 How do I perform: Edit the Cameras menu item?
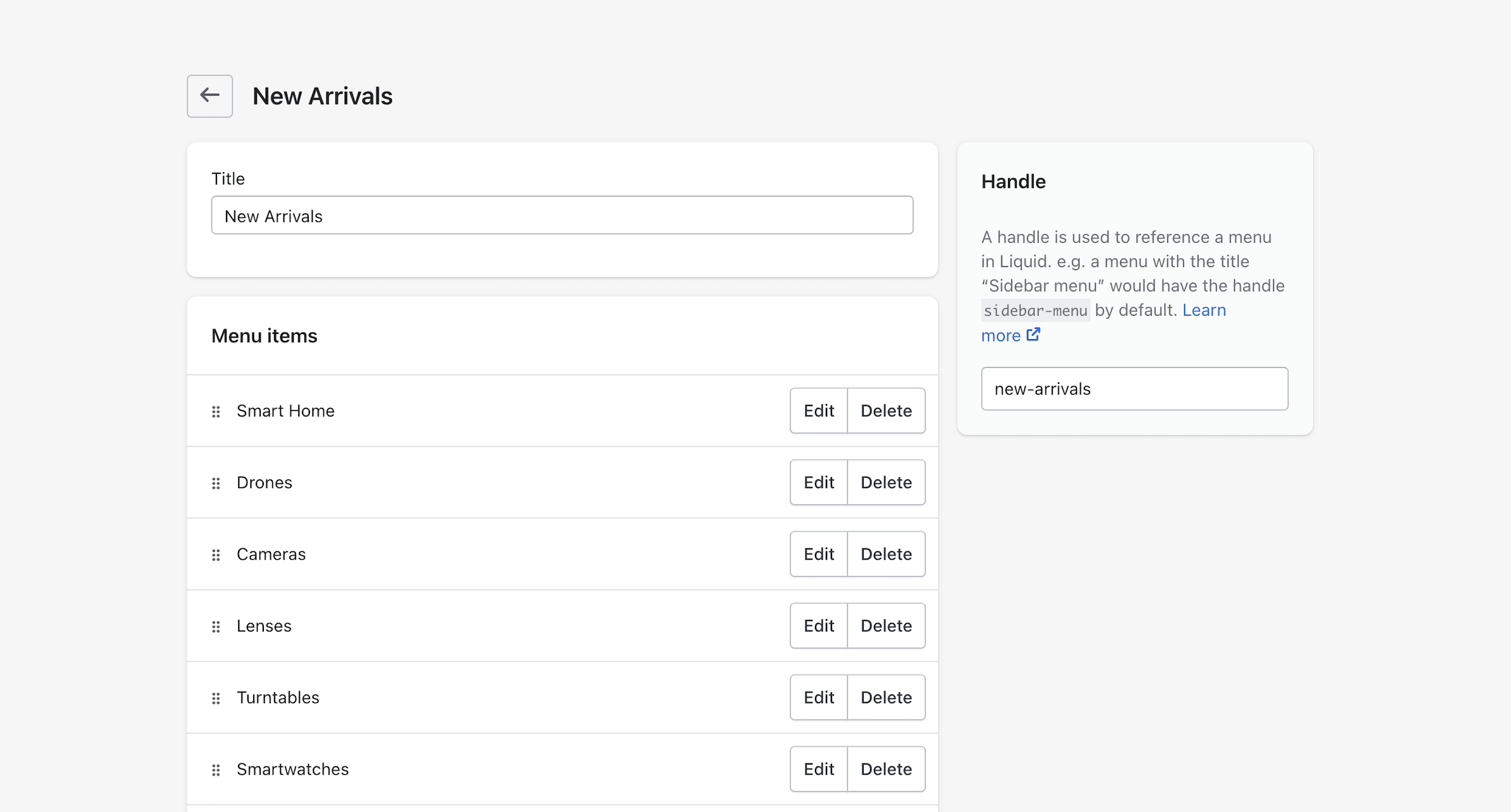[819, 554]
